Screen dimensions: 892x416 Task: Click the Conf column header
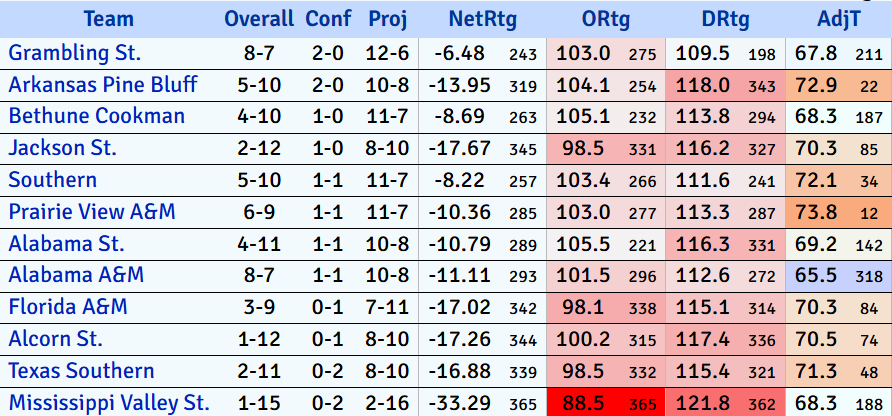(328, 19)
